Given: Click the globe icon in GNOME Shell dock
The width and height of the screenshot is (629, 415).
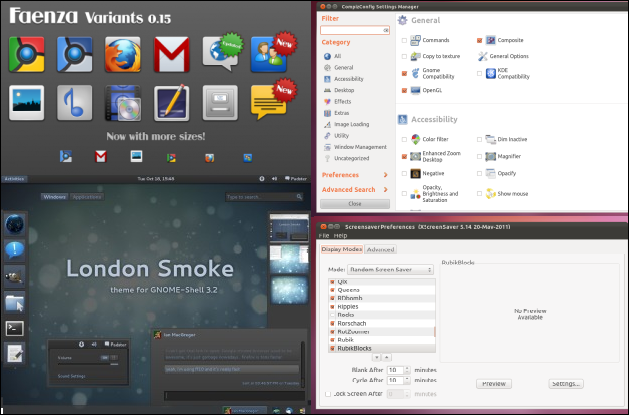Looking at the screenshot, I should pyautogui.click(x=15, y=224).
